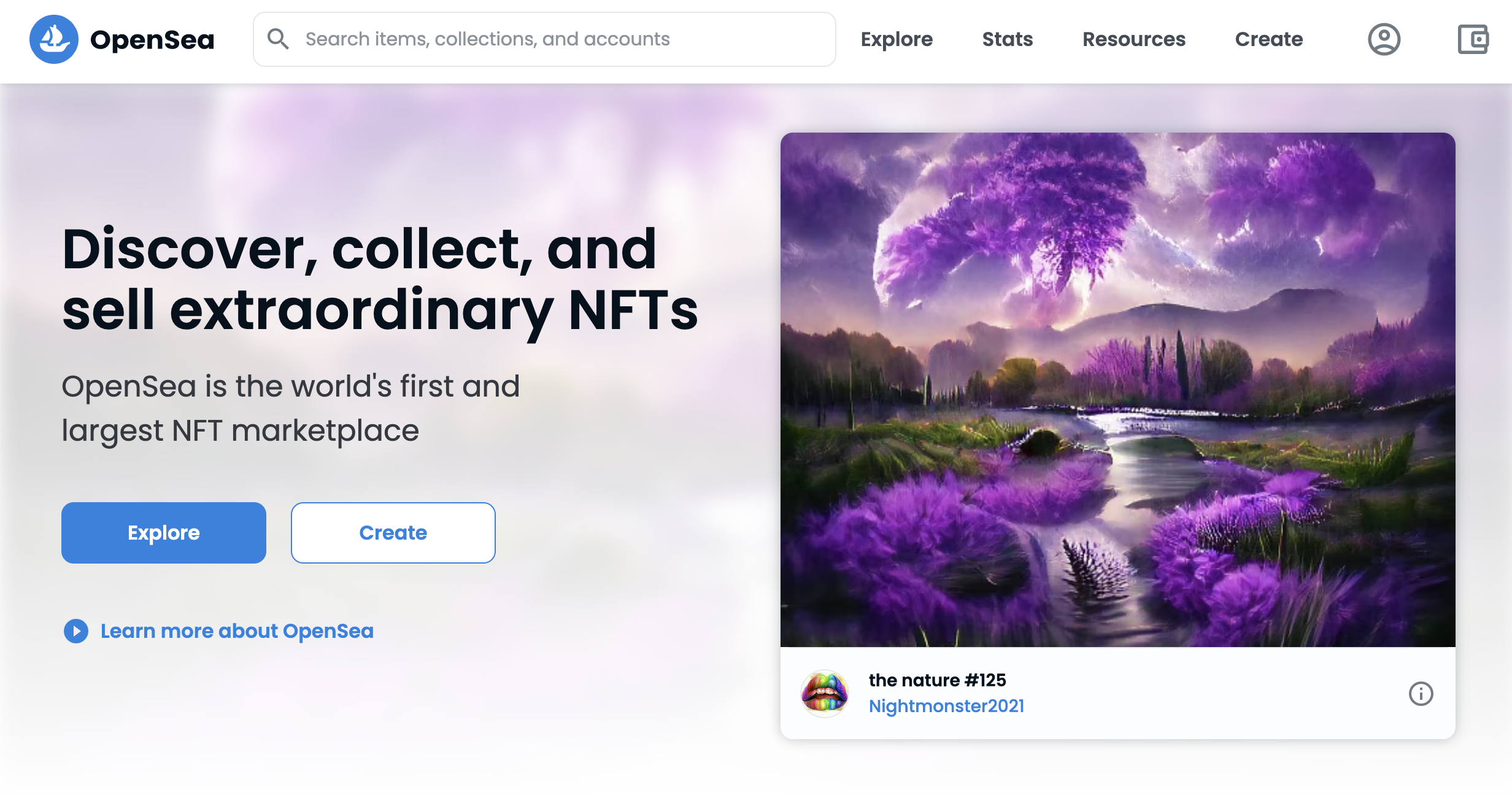
Task: Click the nature #125 title
Action: 938,680
